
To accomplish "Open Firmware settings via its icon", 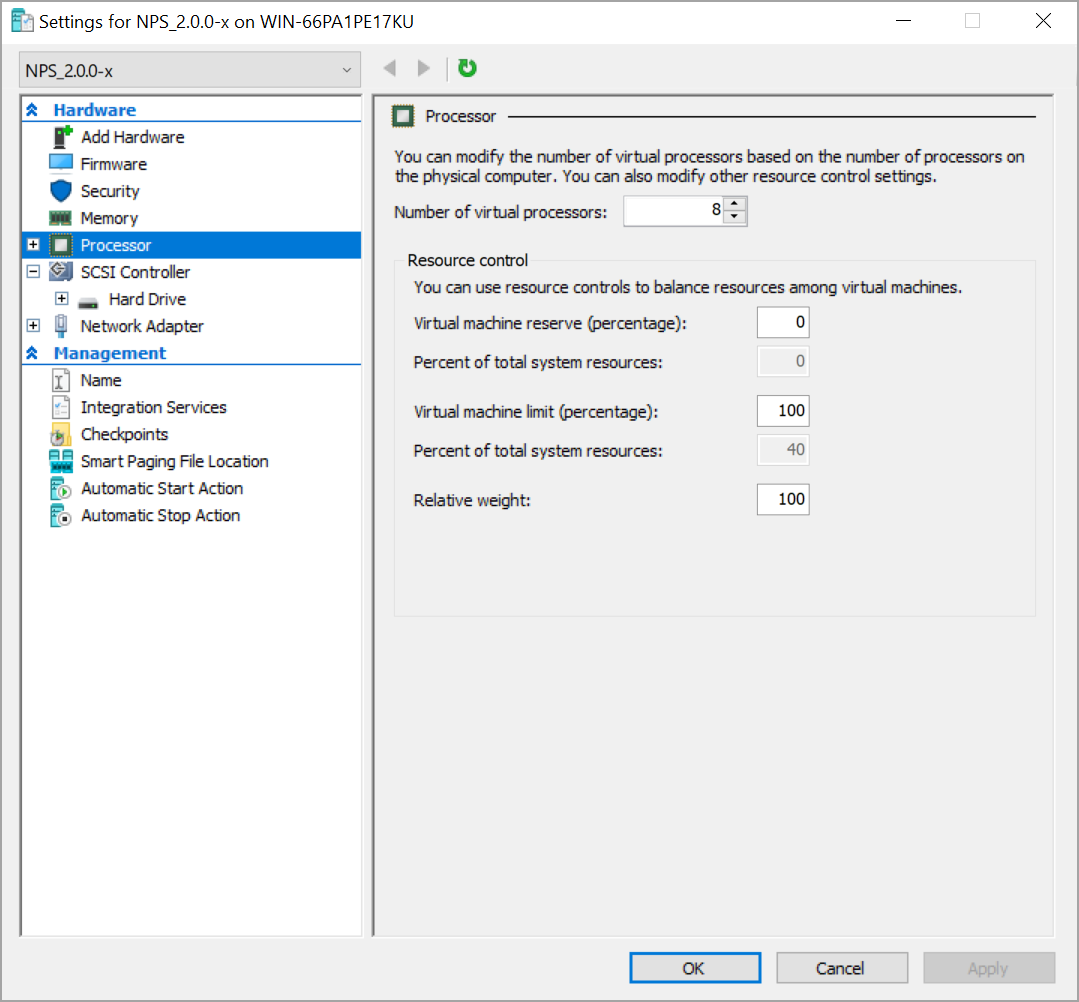I will point(62,164).
